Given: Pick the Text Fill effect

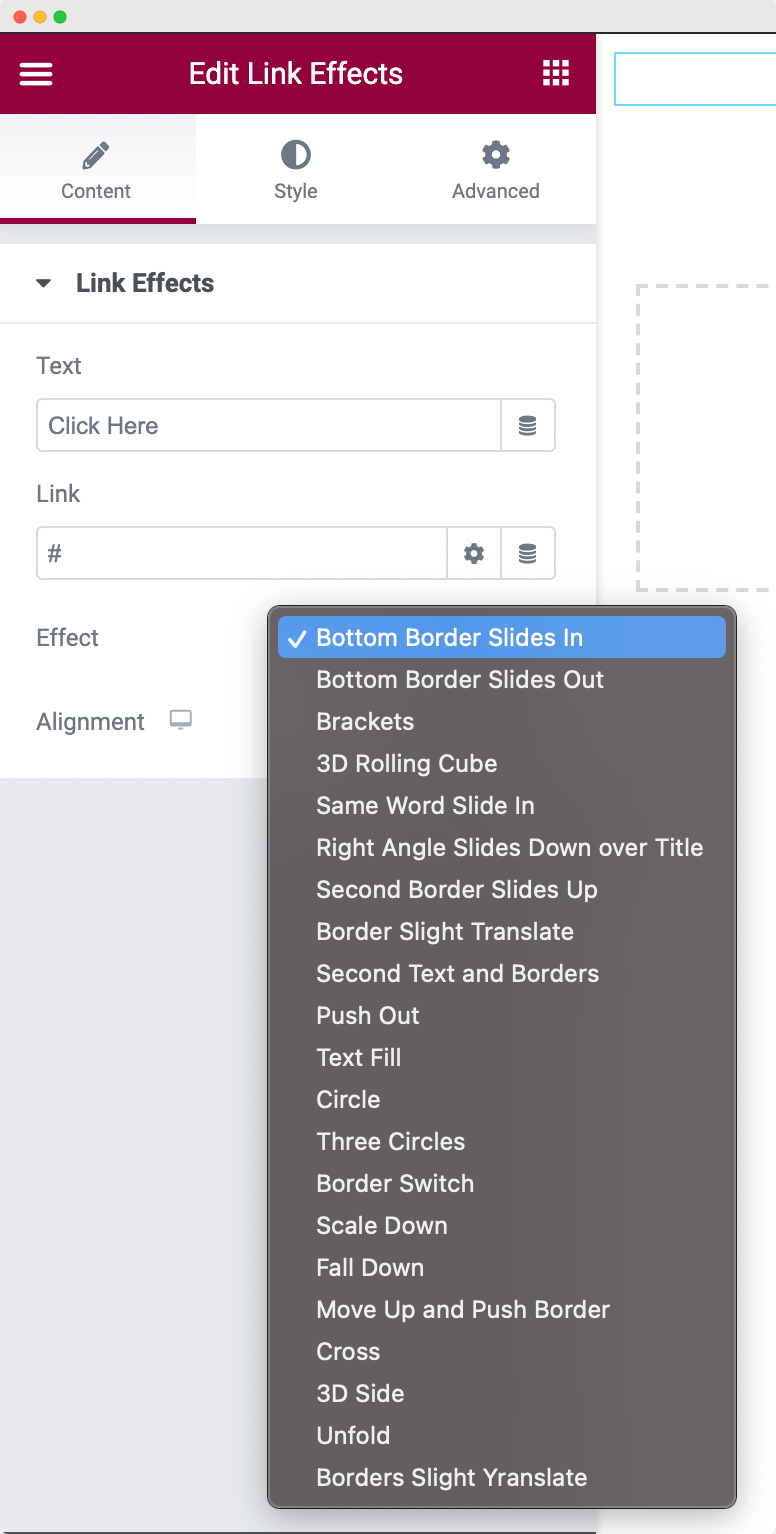Looking at the screenshot, I should click(358, 1057).
